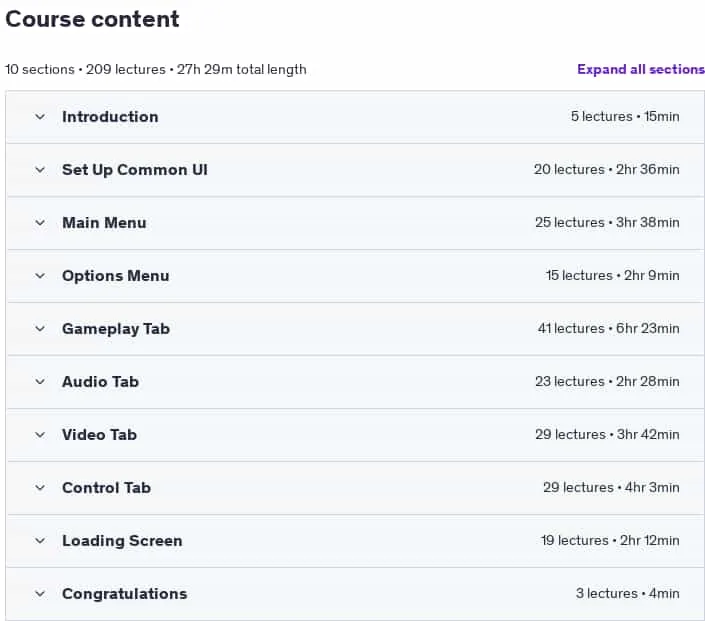The width and height of the screenshot is (705, 621).
Task: Select the Main Menu section heading
Action: pyautogui.click(x=104, y=223)
